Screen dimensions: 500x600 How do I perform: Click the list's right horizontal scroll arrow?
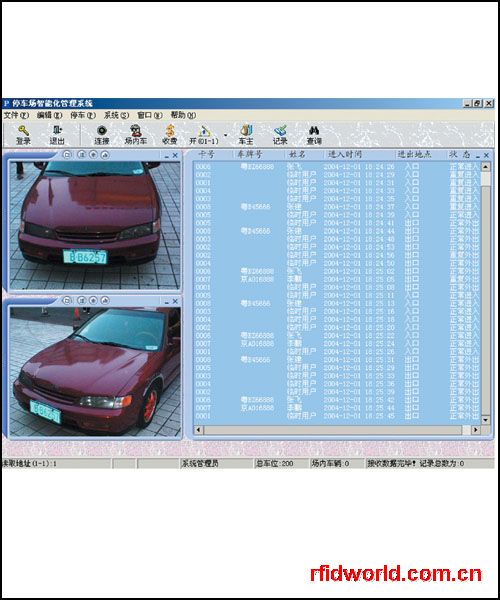[475, 430]
